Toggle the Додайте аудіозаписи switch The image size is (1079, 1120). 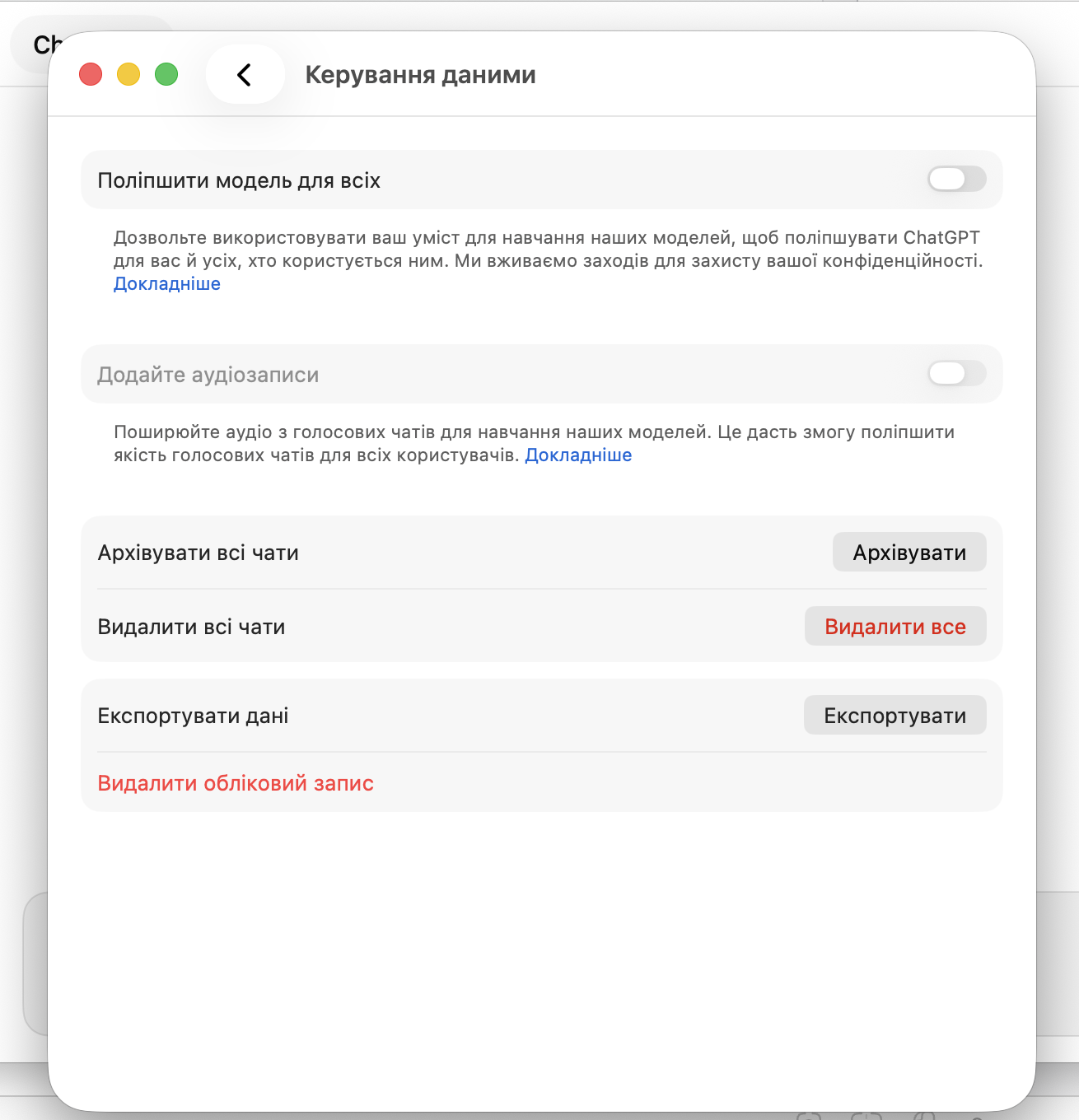click(956, 373)
